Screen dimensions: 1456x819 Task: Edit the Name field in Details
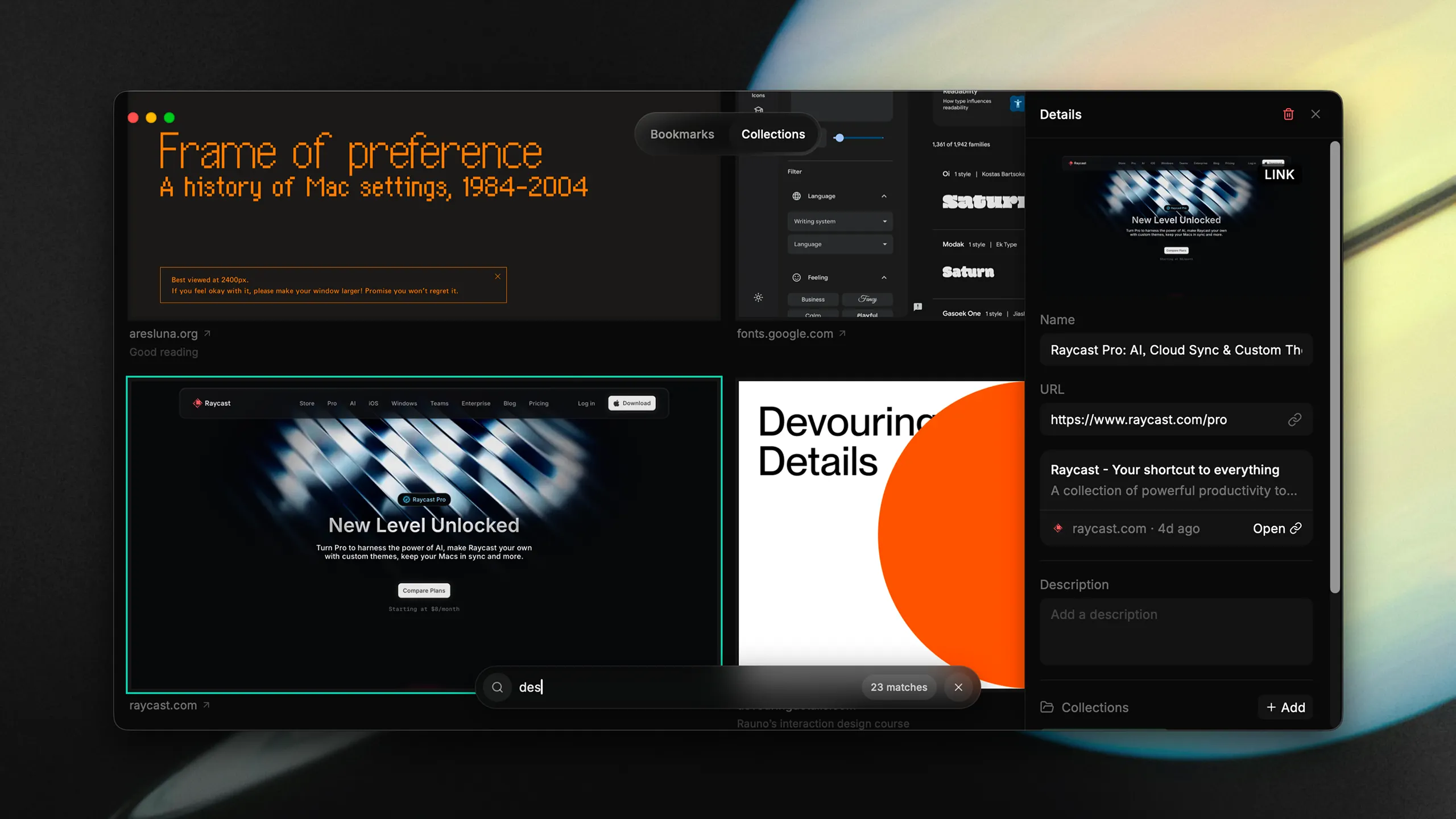coord(1176,350)
